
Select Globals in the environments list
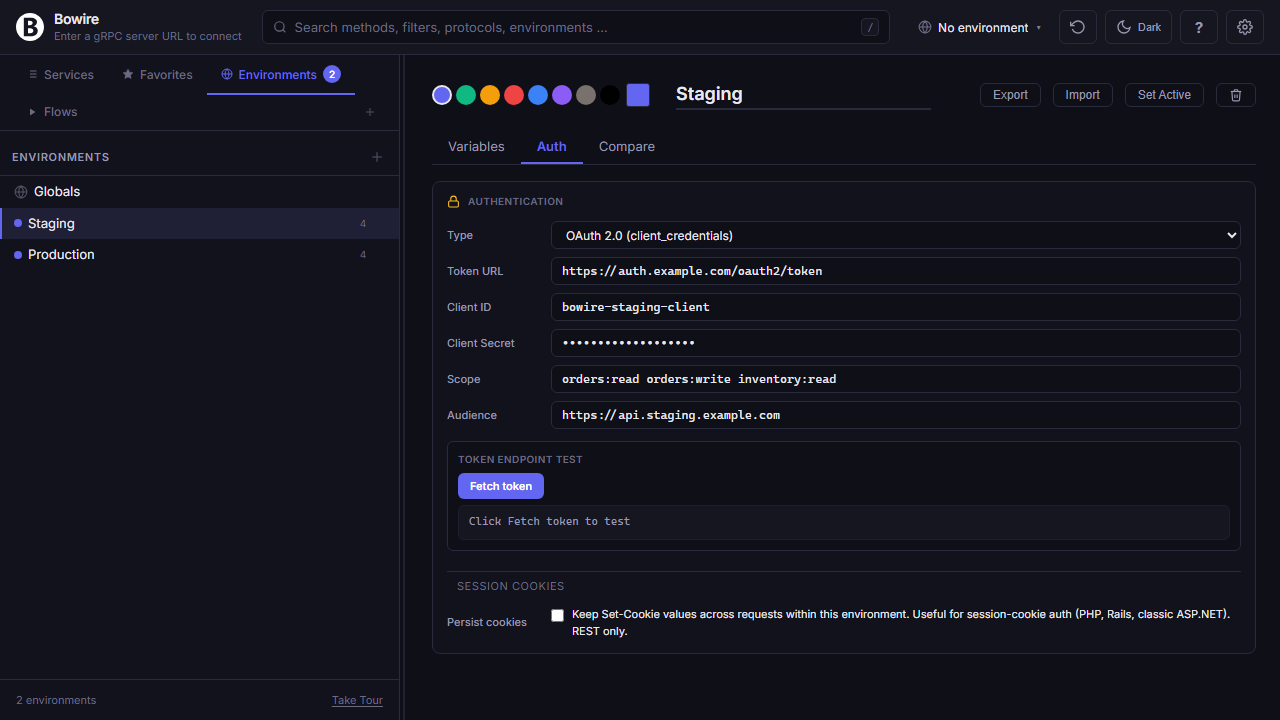tap(200, 192)
